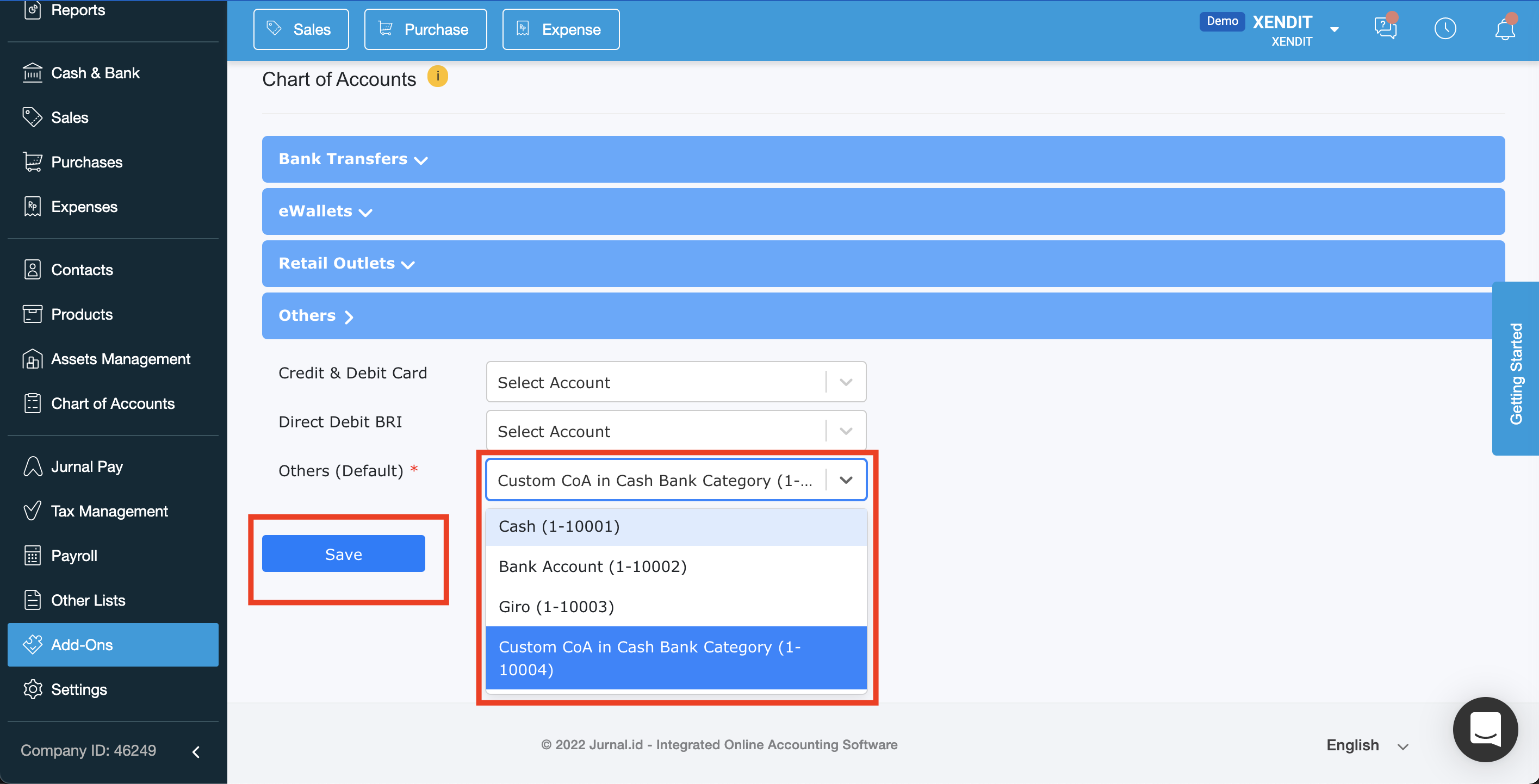The width and height of the screenshot is (1539, 784).
Task: Click the Chart of Accounts page title
Action: point(339,79)
